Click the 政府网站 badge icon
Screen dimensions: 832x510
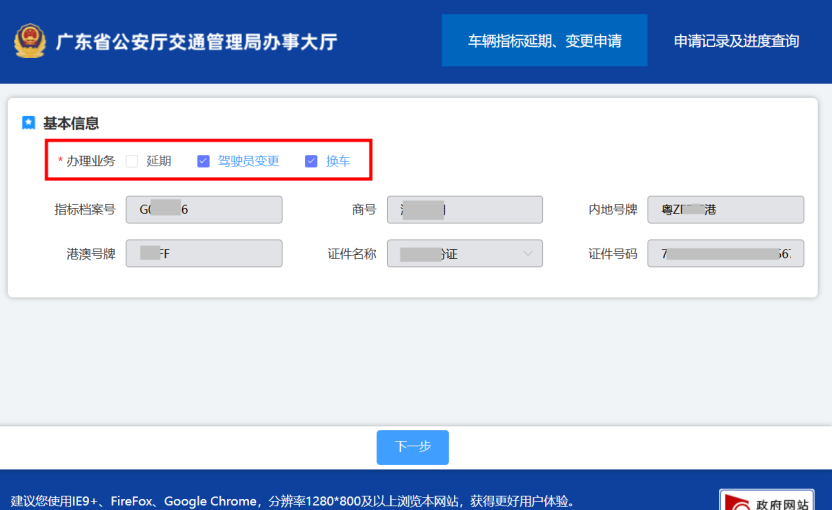[767, 500]
